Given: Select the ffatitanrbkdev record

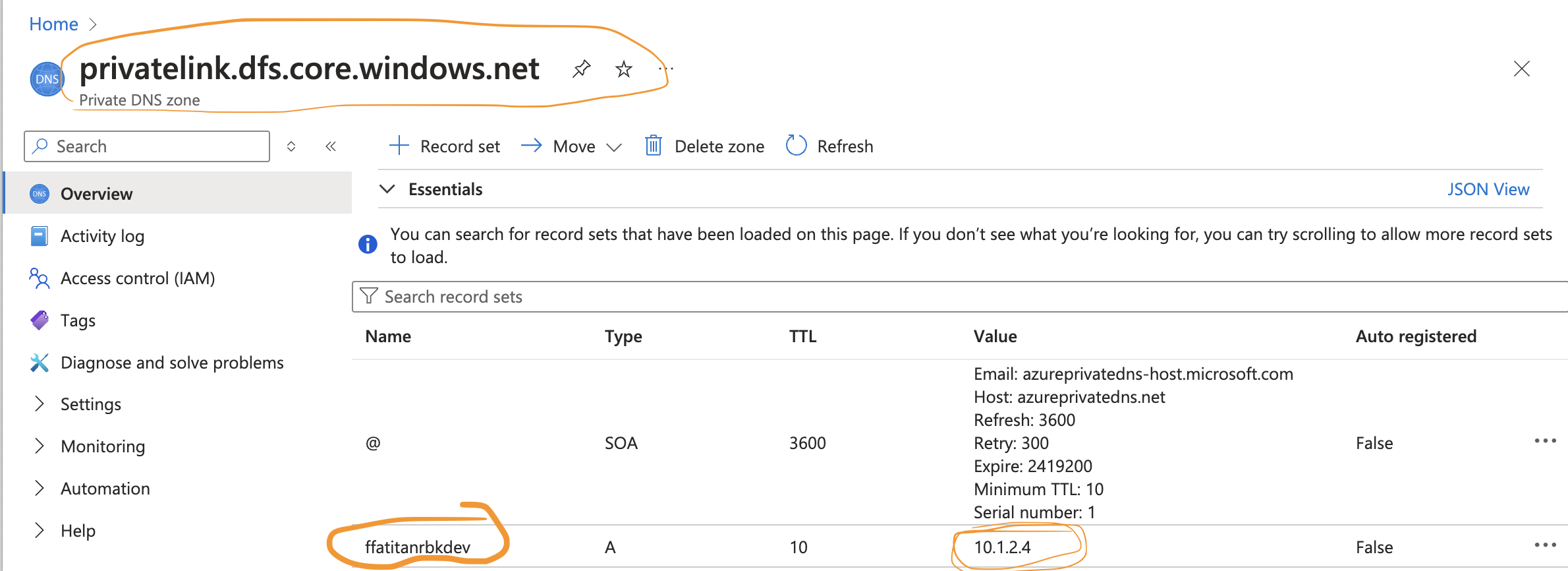Looking at the screenshot, I should coord(418,547).
